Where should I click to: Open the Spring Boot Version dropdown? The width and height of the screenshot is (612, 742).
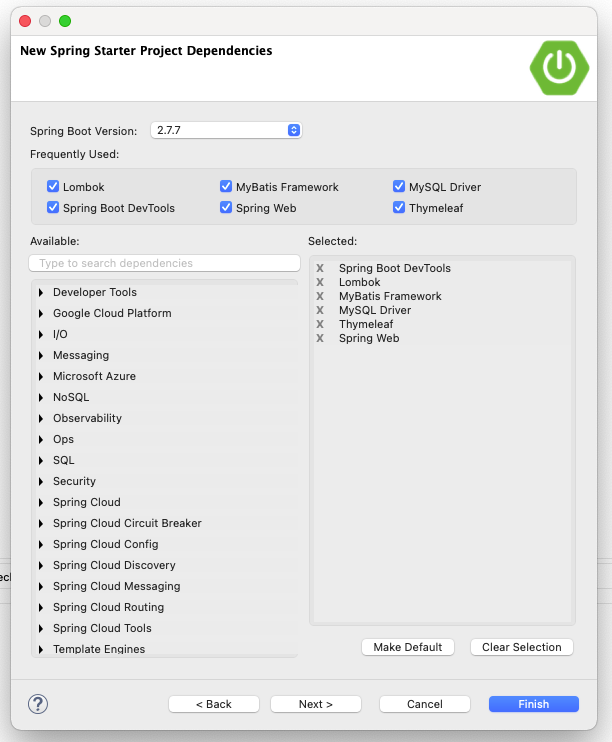pyautogui.click(x=226, y=130)
